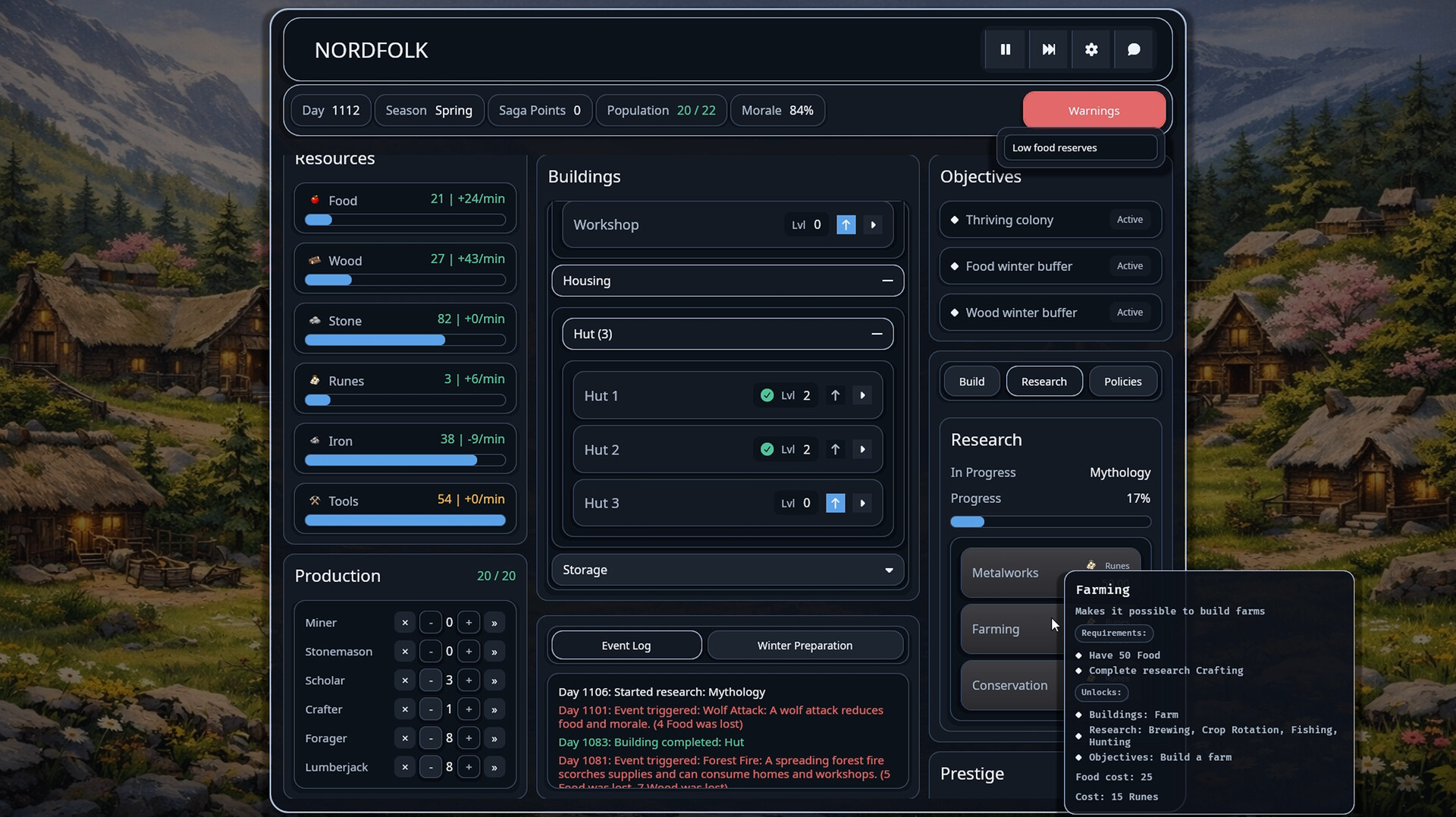1456x817 pixels.
Task: Maximize Miner workers (»)
Action: tap(494, 623)
